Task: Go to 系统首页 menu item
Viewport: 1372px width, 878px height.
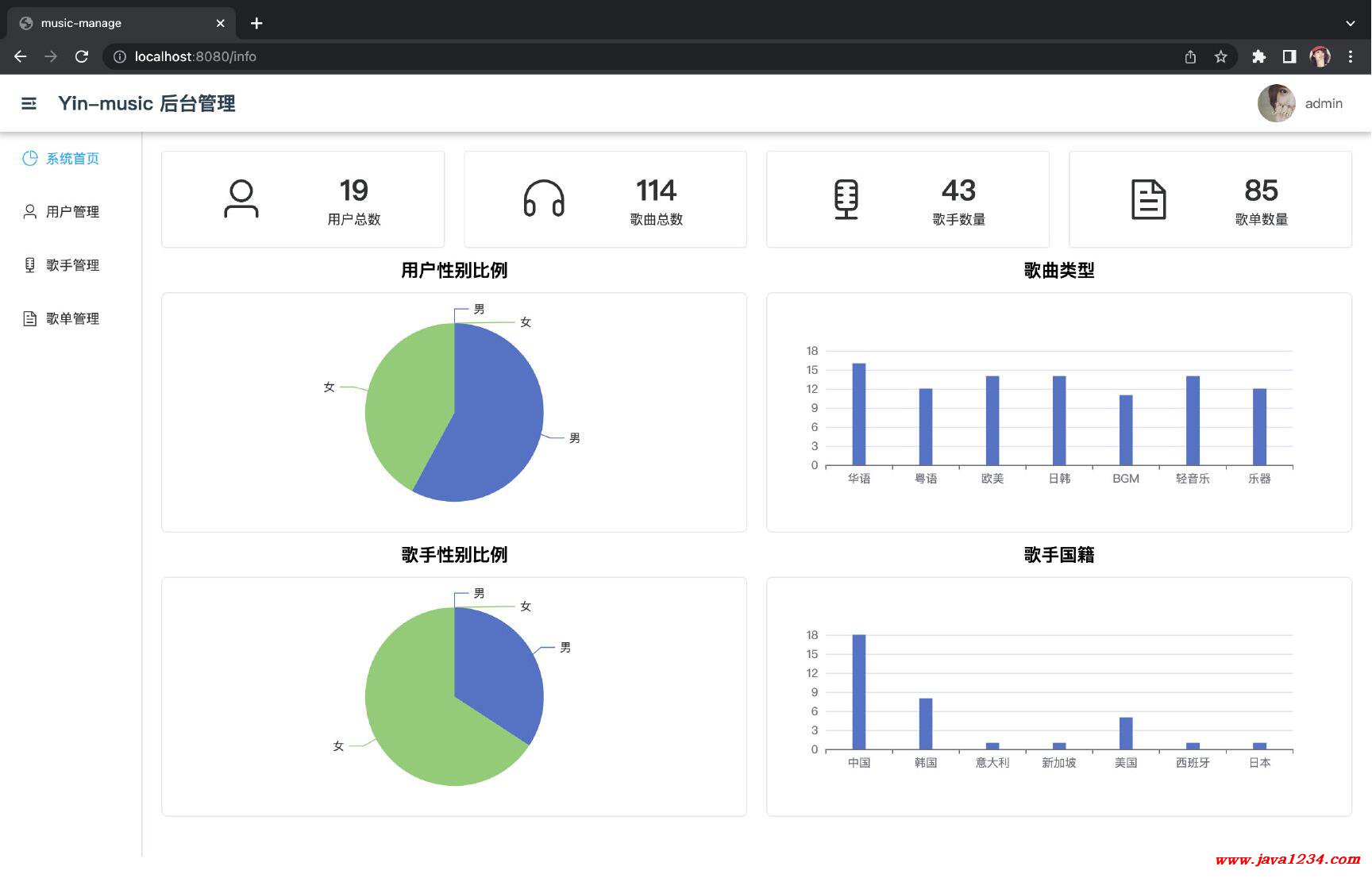Action: pyautogui.click(x=72, y=158)
